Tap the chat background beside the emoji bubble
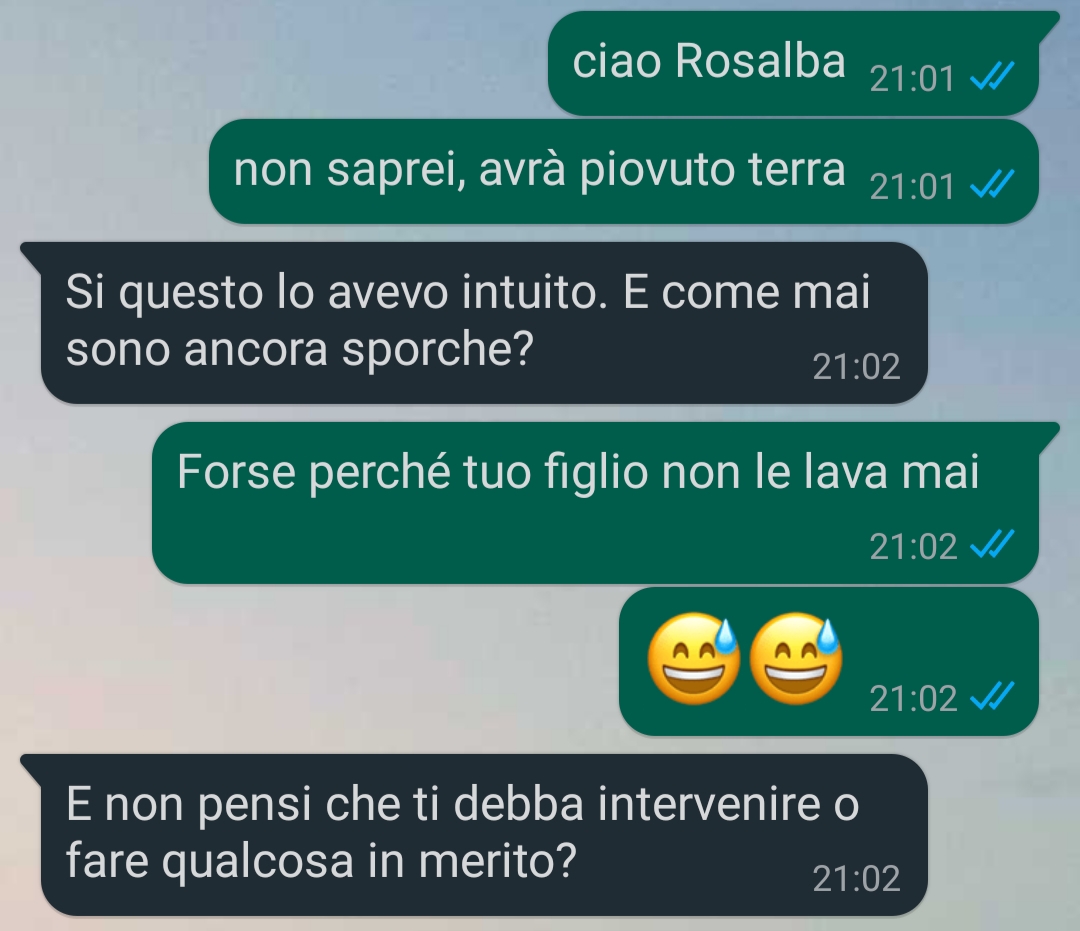 click(x=310, y=661)
